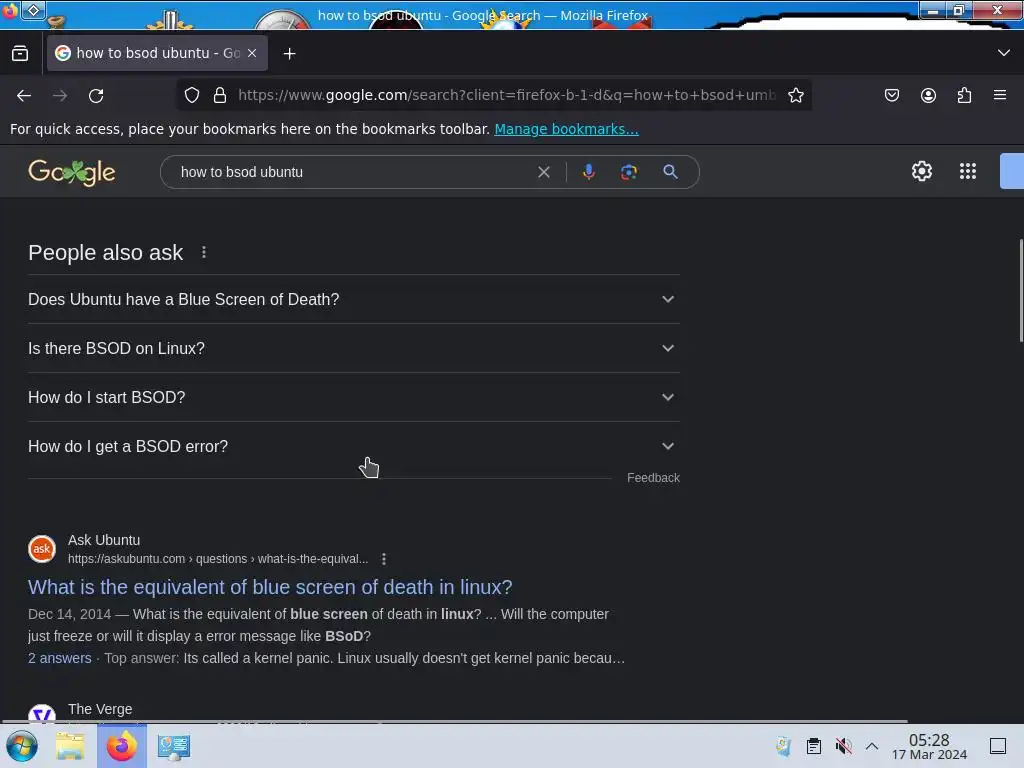Viewport: 1024px width, 768px height.
Task: Open Firefox account menu
Action: click(928, 95)
